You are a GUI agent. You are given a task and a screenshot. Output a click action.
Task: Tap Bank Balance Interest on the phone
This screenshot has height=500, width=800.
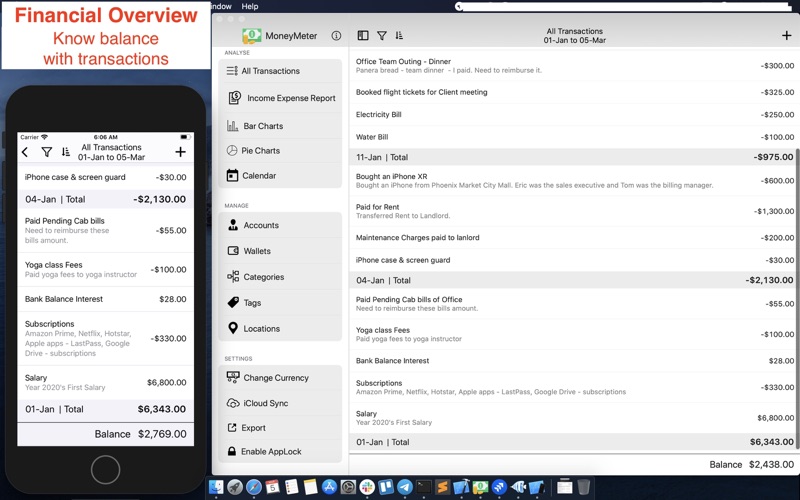pos(106,299)
